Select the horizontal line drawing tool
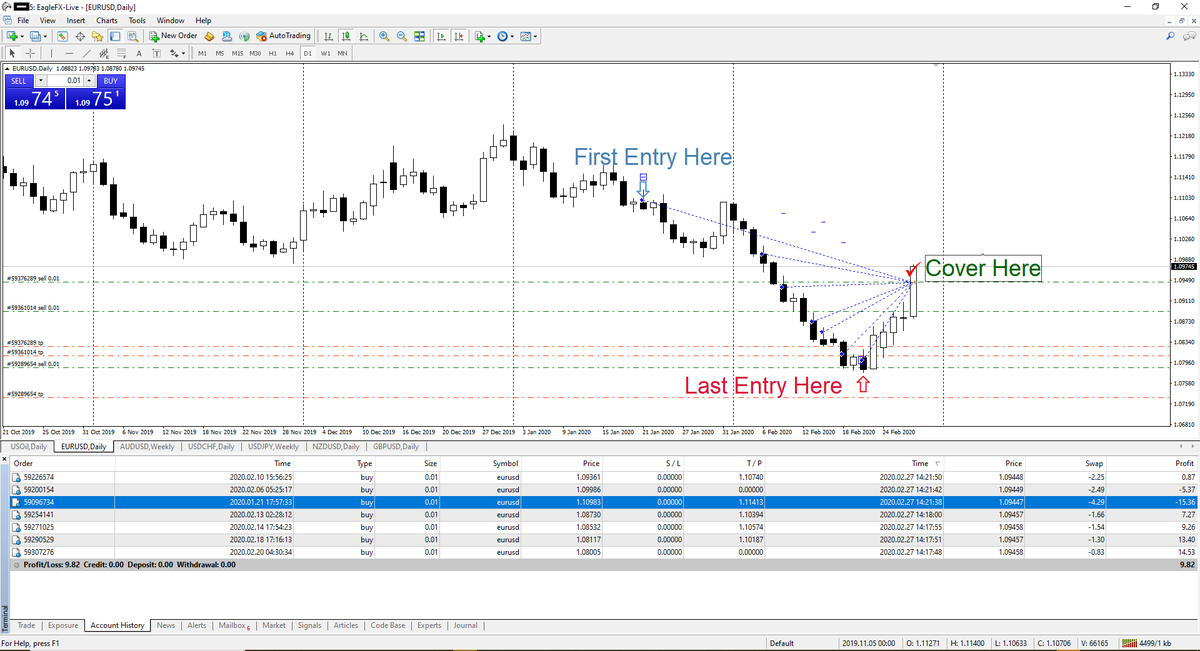 pyautogui.click(x=70, y=53)
